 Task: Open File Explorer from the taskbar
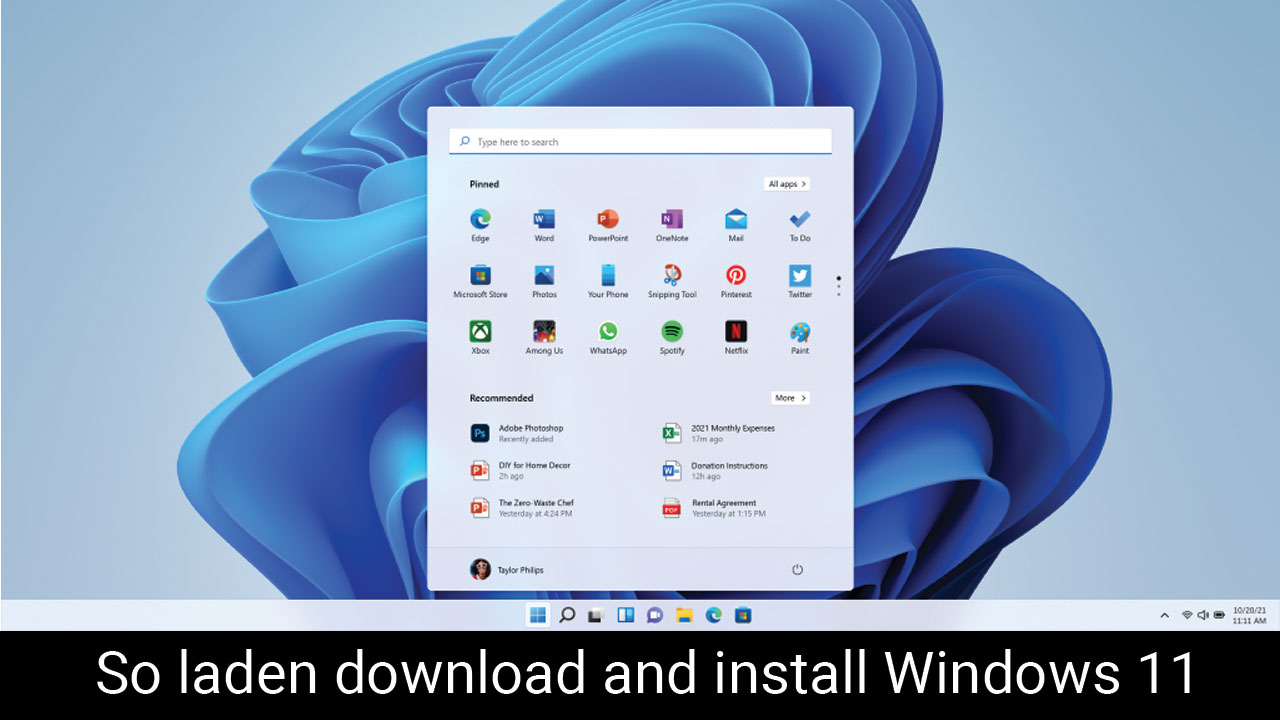tap(684, 615)
